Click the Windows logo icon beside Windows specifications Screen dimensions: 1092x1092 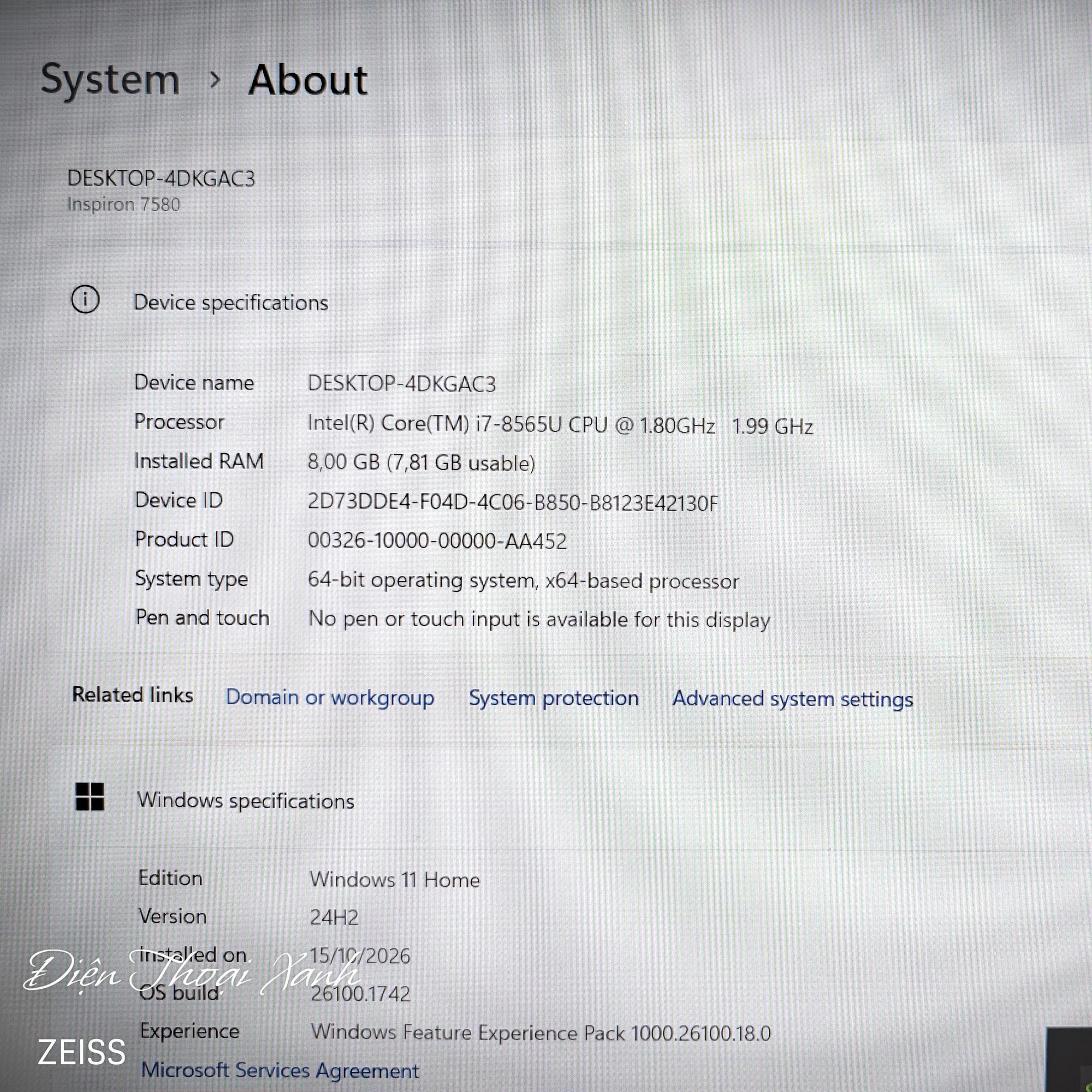point(90,797)
